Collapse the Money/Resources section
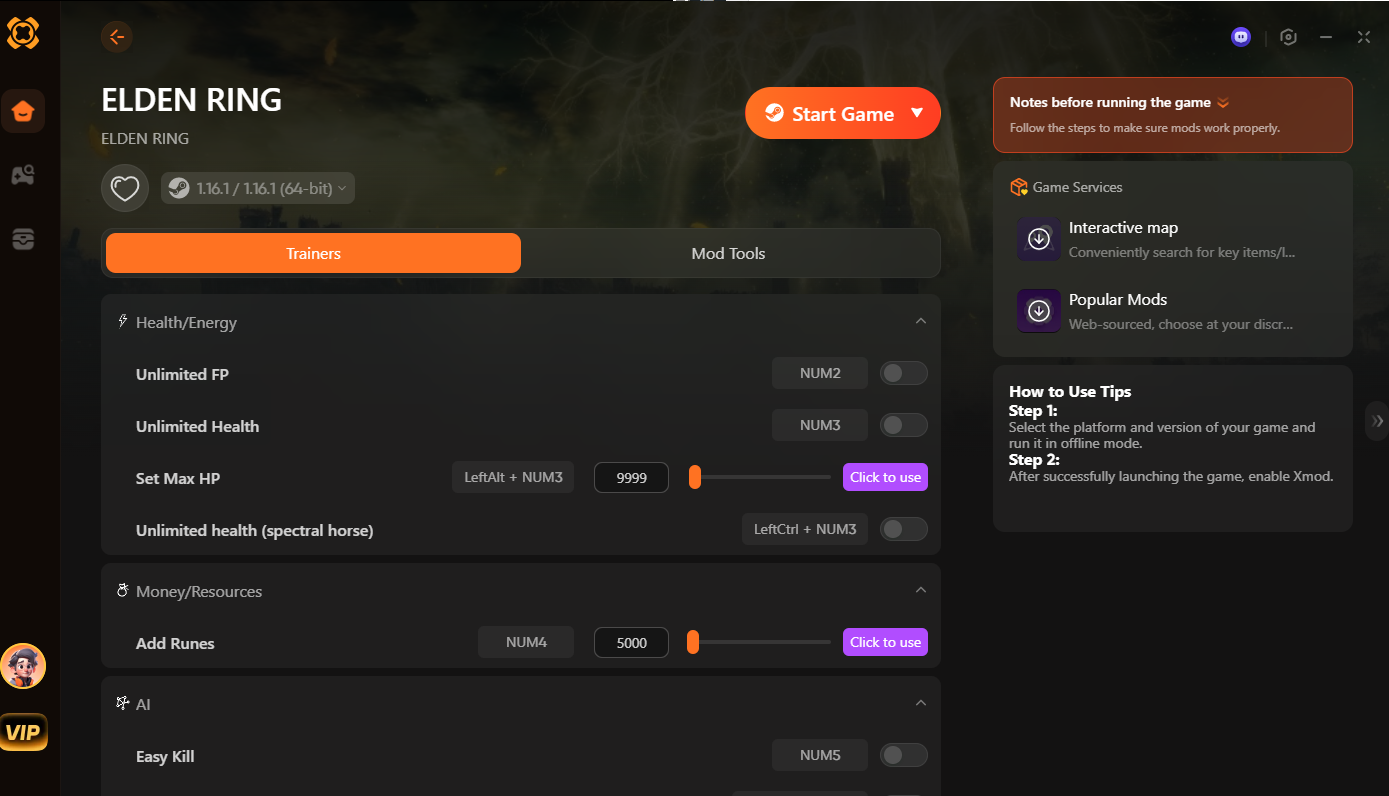The image size is (1389, 796). point(921,590)
